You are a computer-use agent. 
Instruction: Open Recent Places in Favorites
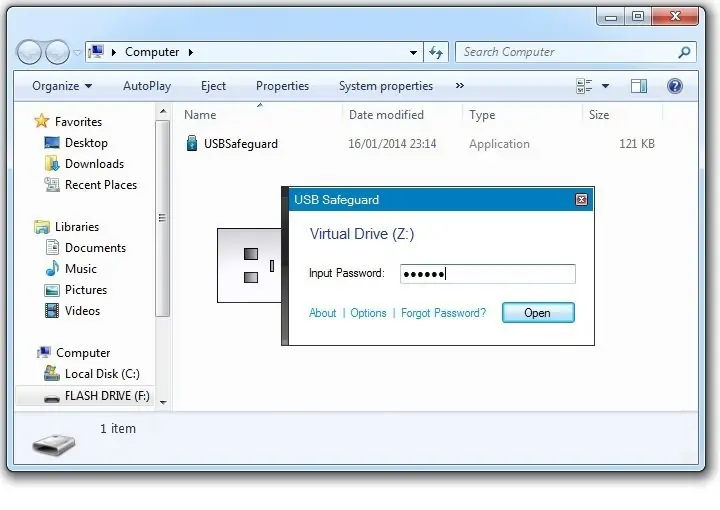[101, 185]
